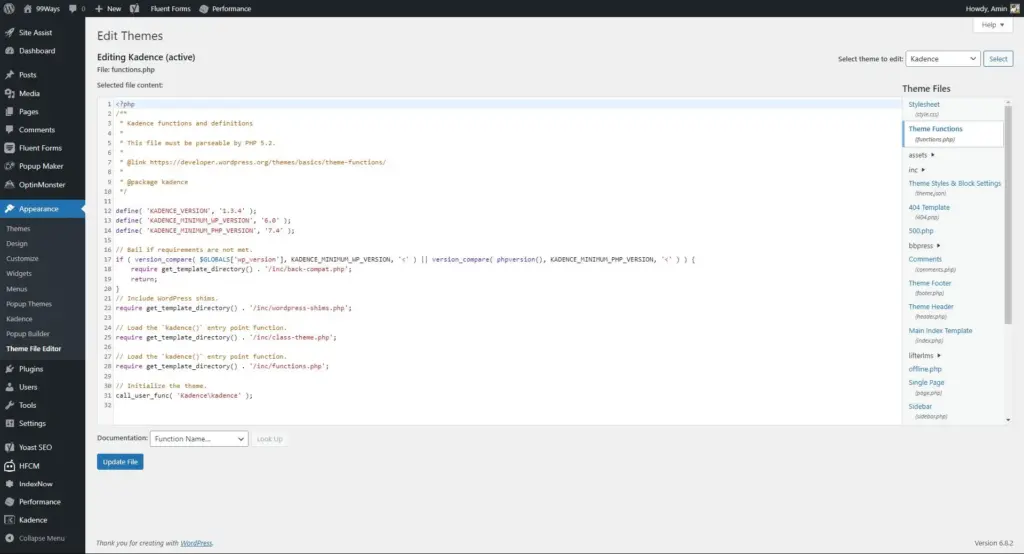This screenshot has width=1024, height=554.
Task: Open the WordPress logo menu
Action: [x=9, y=8]
